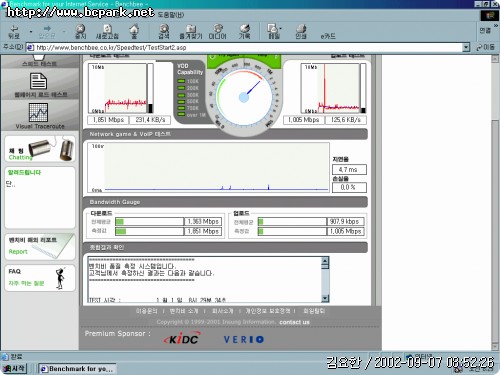Expand the toolbar overflow chevron

point(496,25)
